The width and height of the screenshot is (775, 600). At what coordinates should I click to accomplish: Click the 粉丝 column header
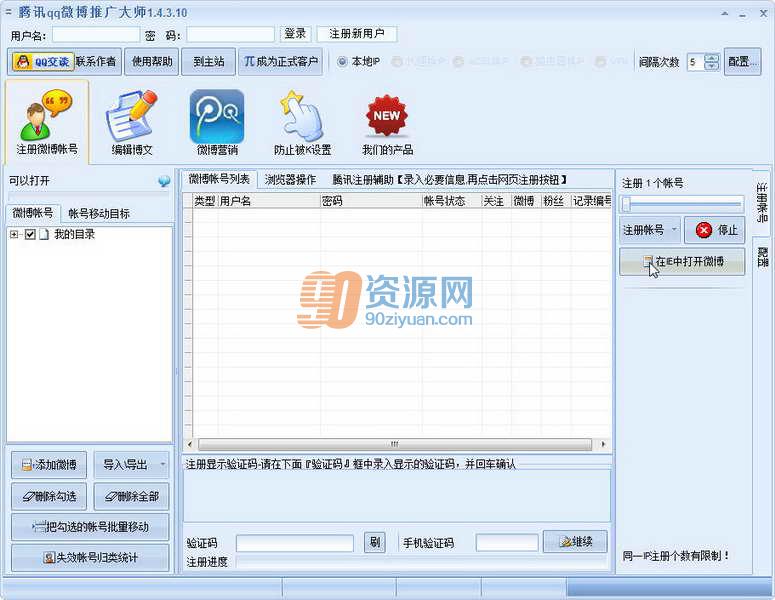(556, 201)
